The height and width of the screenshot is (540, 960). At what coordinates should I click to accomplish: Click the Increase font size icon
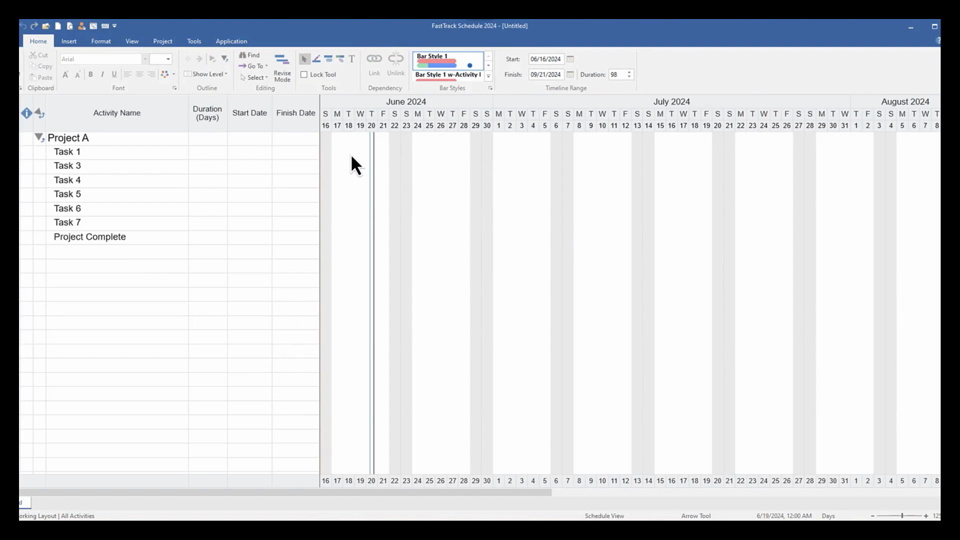click(x=66, y=74)
